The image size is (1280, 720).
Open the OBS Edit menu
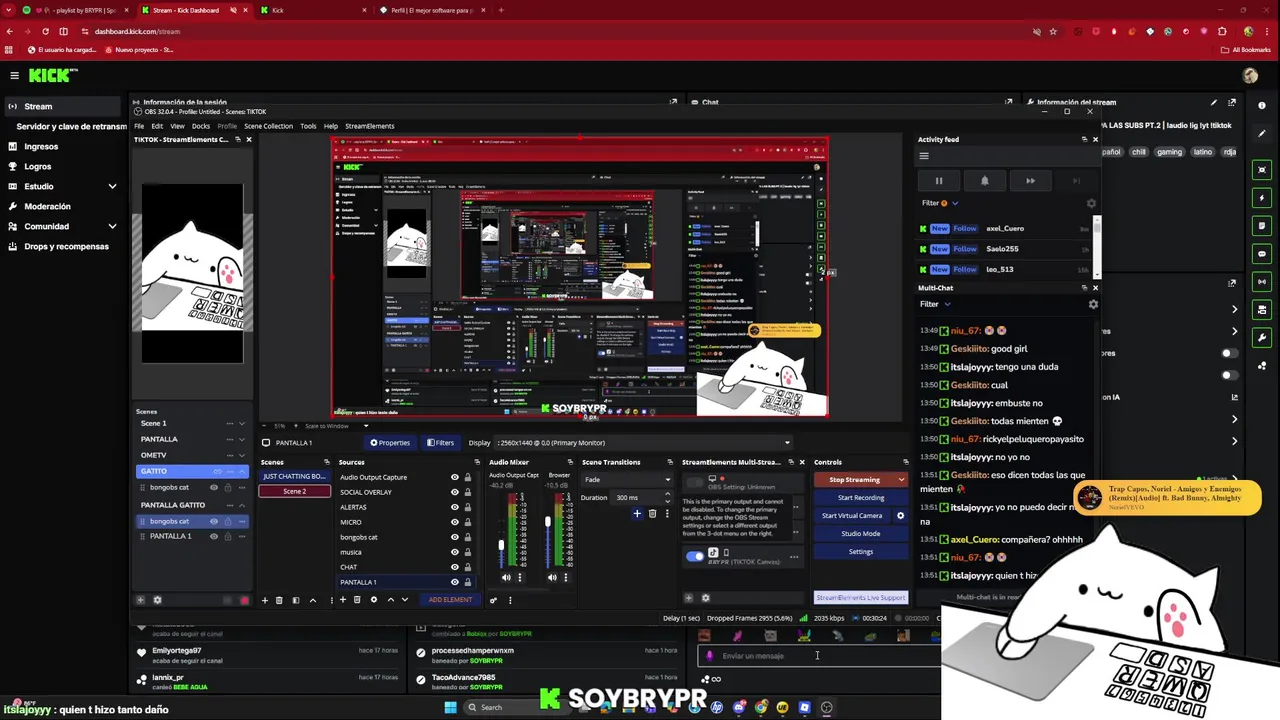point(157,126)
